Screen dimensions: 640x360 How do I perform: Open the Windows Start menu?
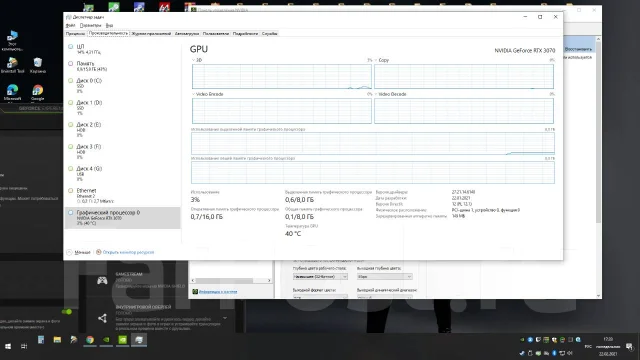pyautogui.click(x=8, y=346)
